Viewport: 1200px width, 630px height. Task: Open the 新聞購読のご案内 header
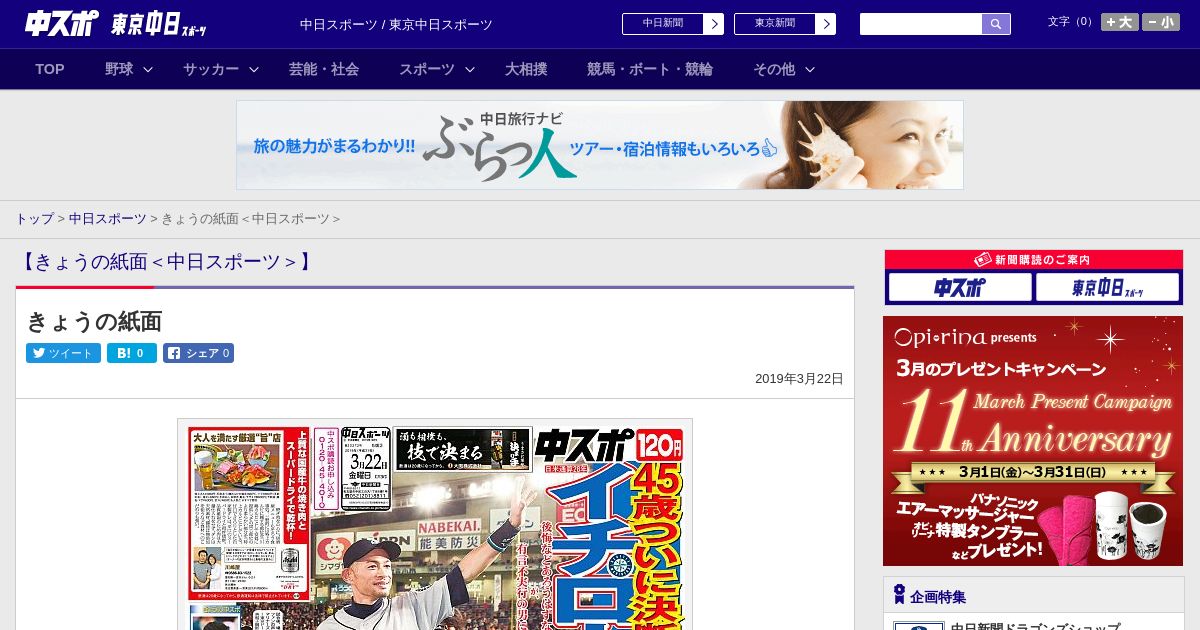click(x=1034, y=260)
